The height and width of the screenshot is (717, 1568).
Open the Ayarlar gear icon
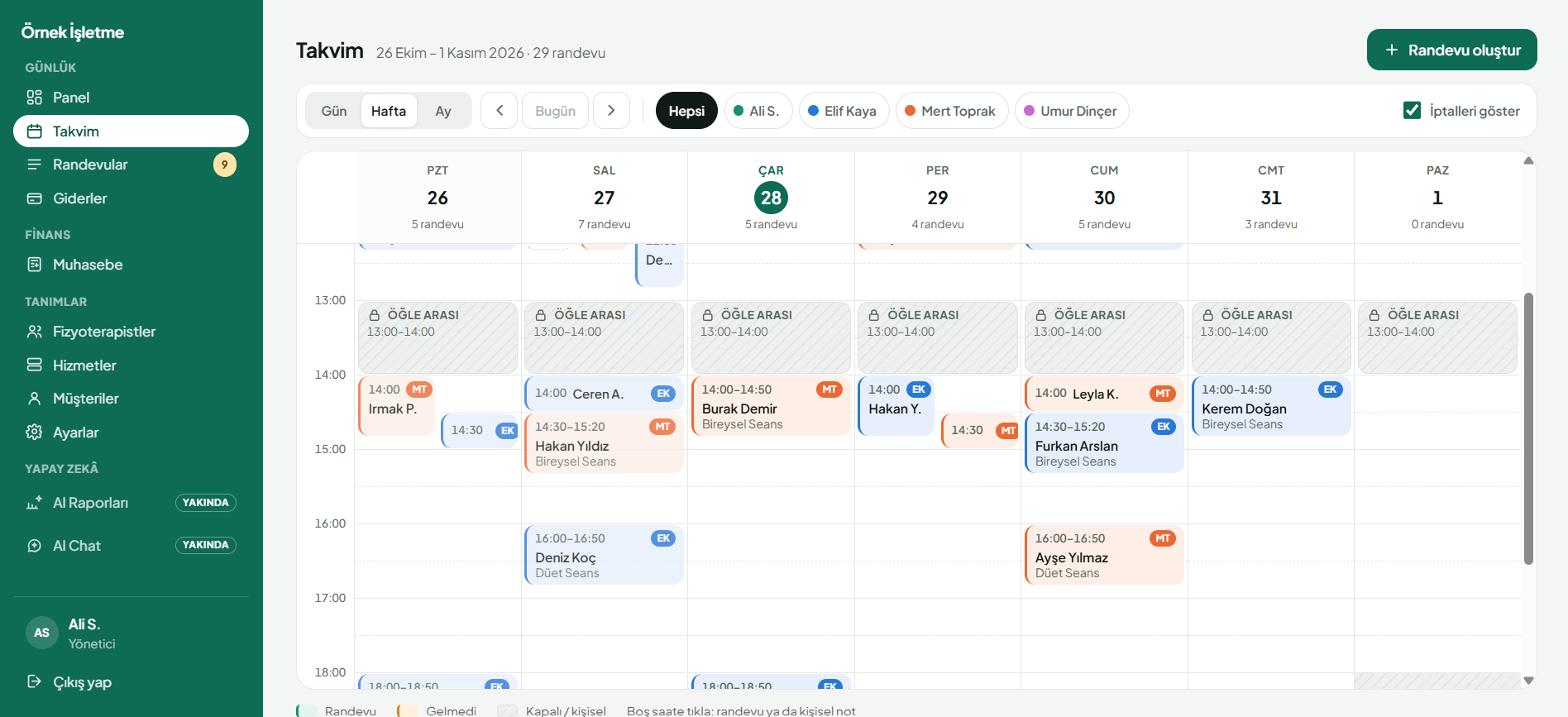[x=34, y=433]
